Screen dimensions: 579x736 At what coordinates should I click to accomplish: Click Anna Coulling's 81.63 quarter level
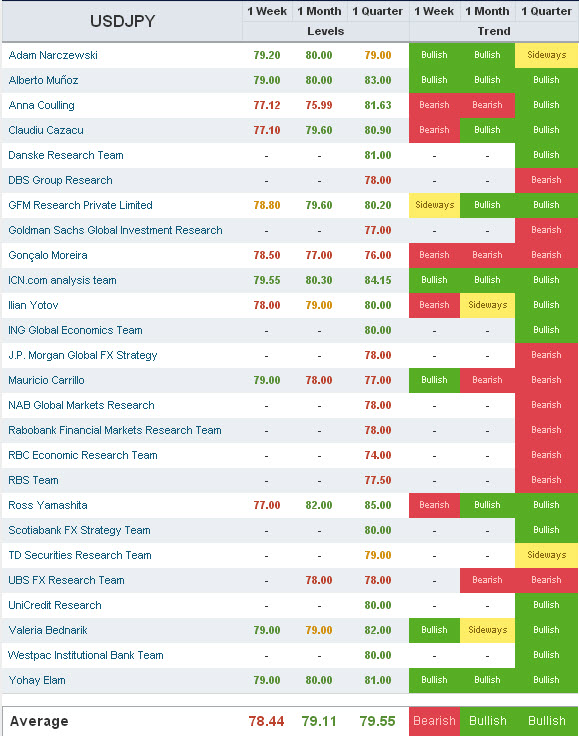(378, 105)
